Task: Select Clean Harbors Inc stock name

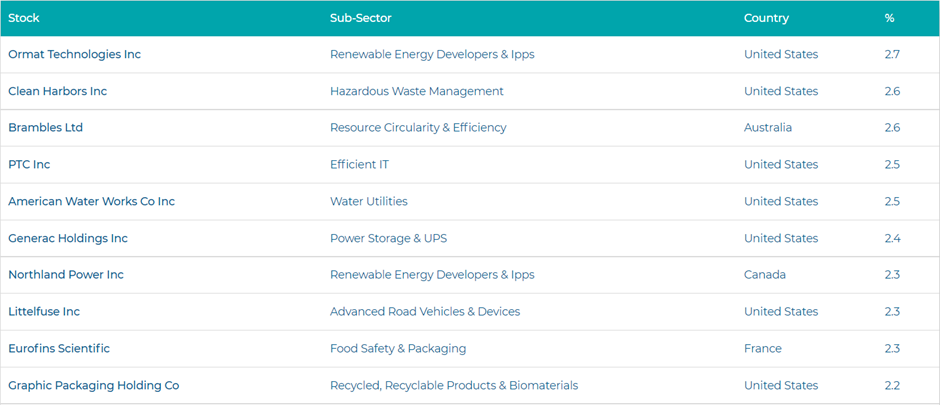Action: (x=58, y=91)
